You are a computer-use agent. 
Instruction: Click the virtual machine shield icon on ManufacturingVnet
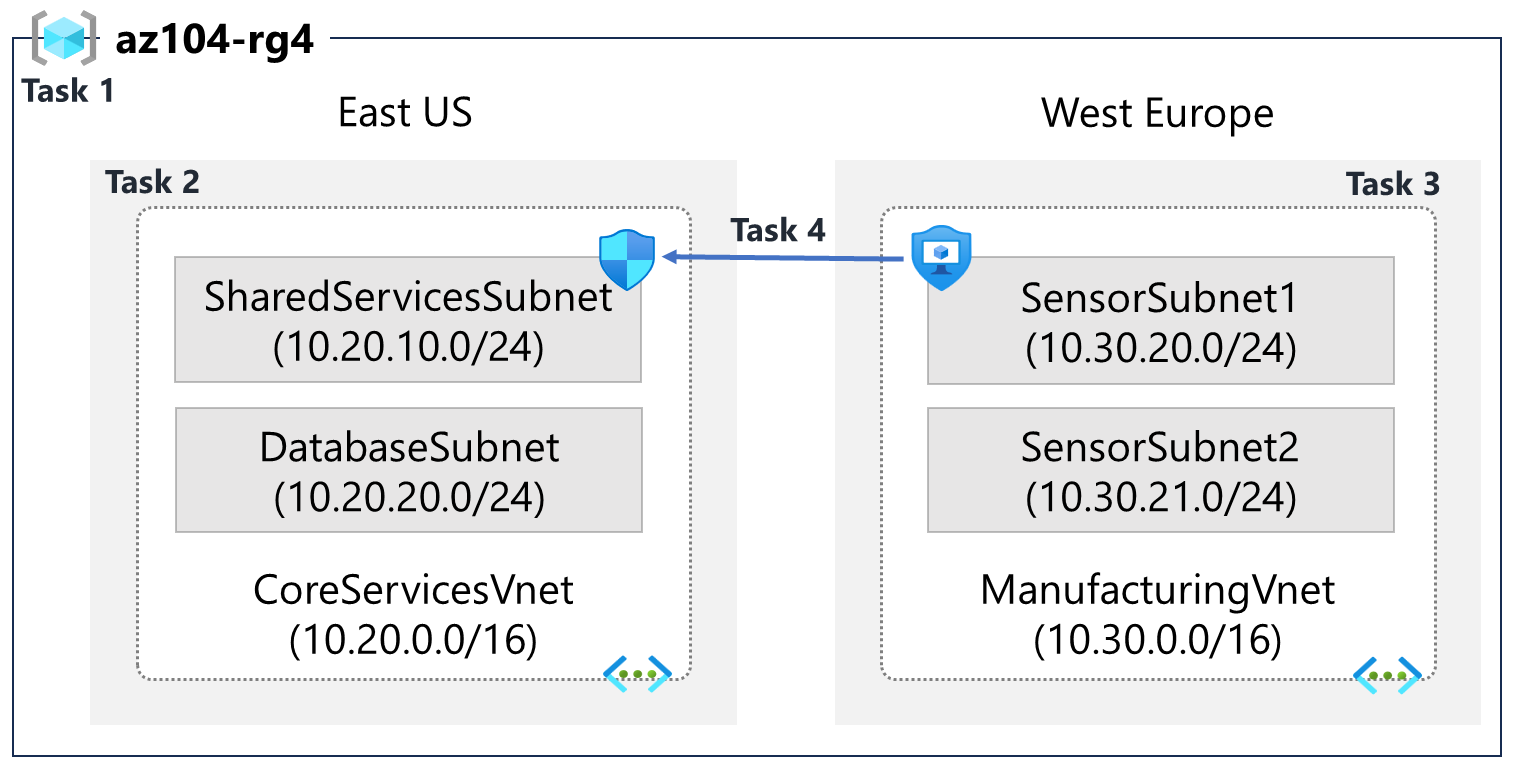click(941, 257)
